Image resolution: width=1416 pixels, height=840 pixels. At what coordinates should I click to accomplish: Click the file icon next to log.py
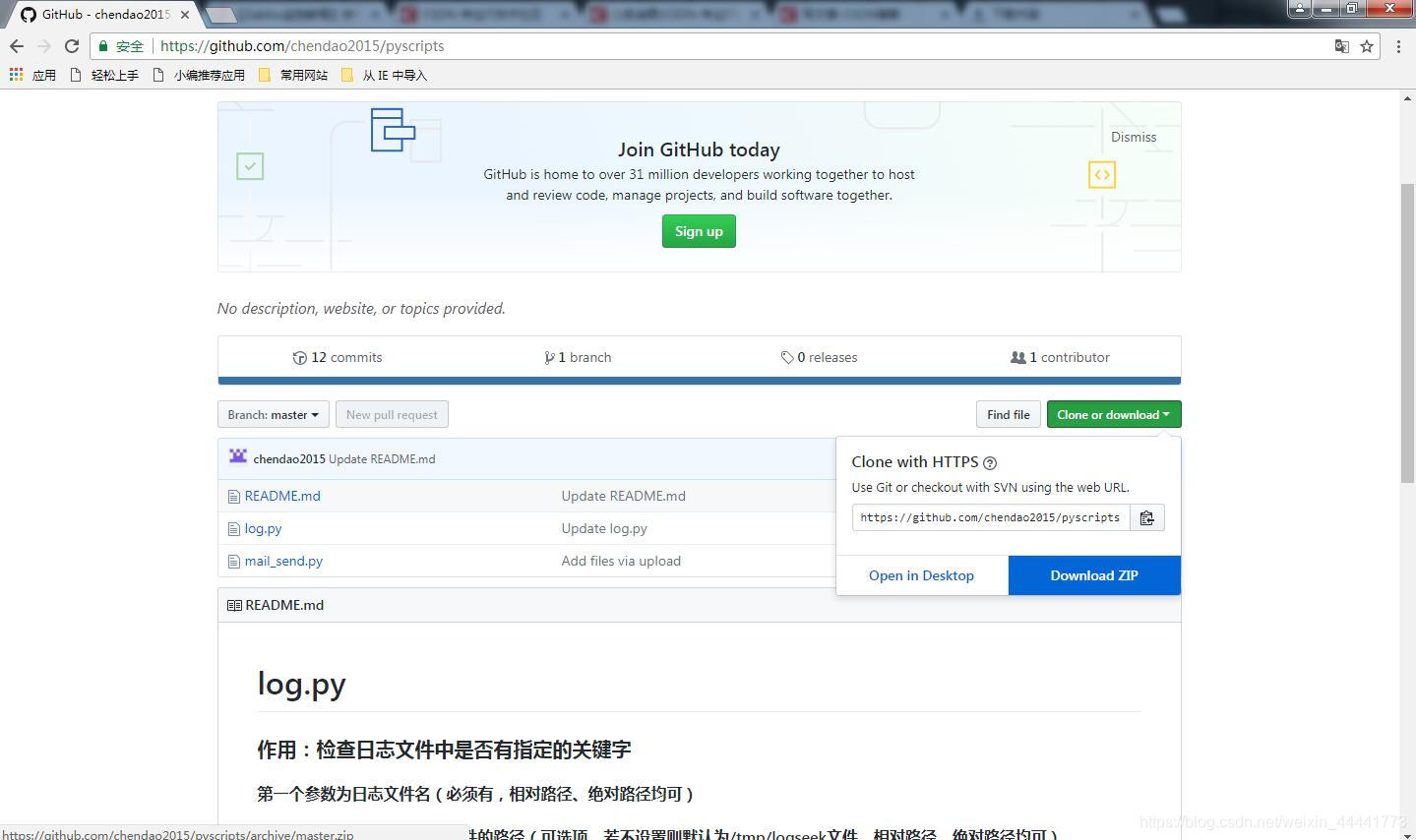pos(234,529)
